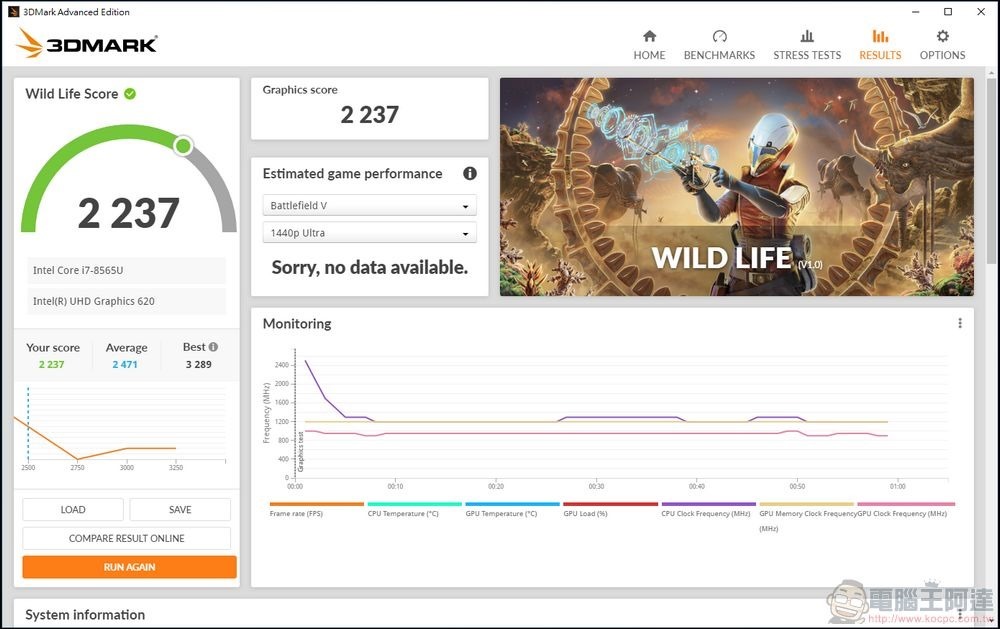1000x629 pixels.
Task: Open the Home section icon
Action: pos(649,36)
